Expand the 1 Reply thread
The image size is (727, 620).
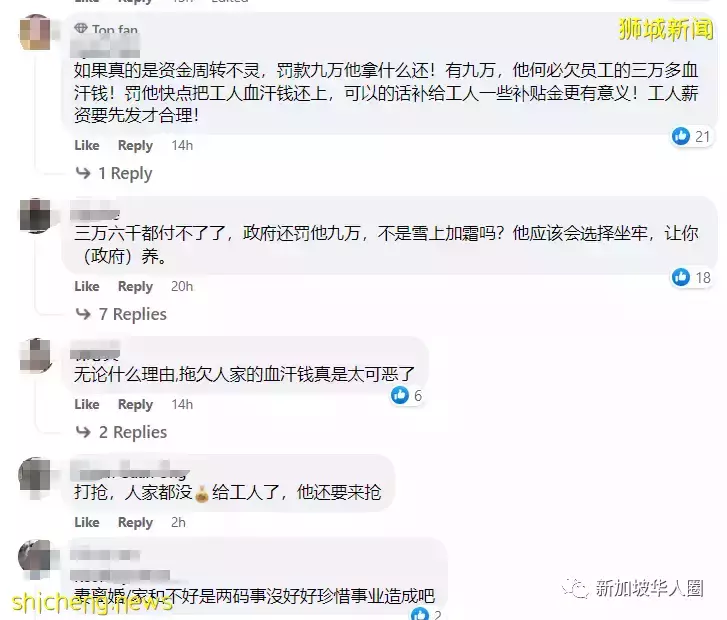125,173
